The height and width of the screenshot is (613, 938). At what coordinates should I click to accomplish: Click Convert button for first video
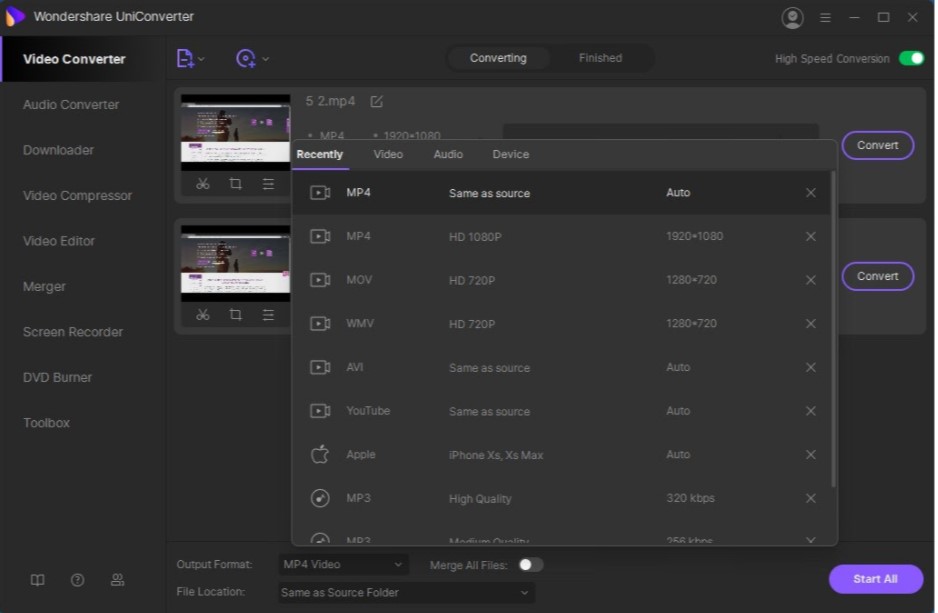pos(878,145)
